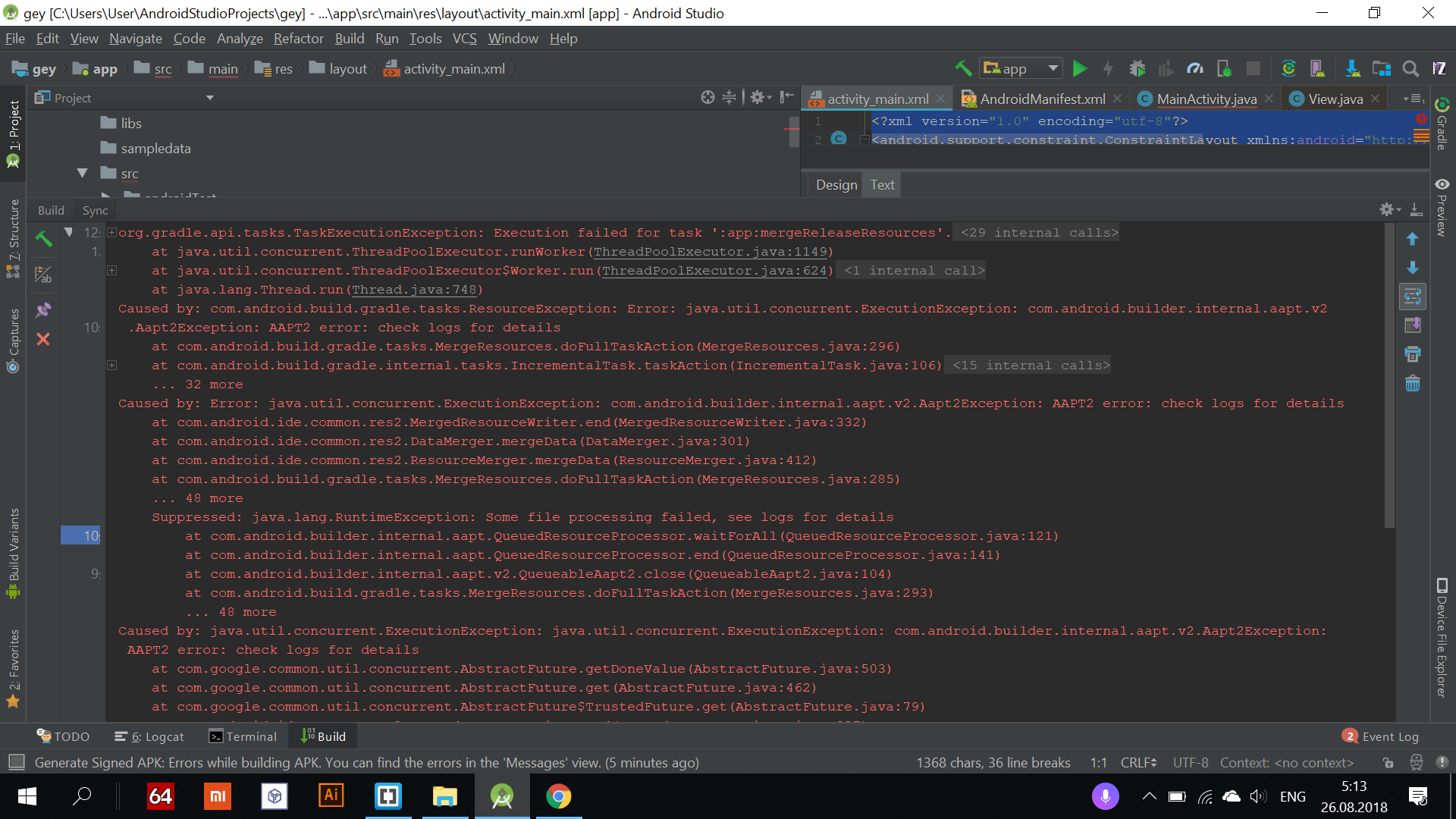Viewport: 1456px width, 819px height.
Task: Open the VCS menu
Action: [464, 38]
